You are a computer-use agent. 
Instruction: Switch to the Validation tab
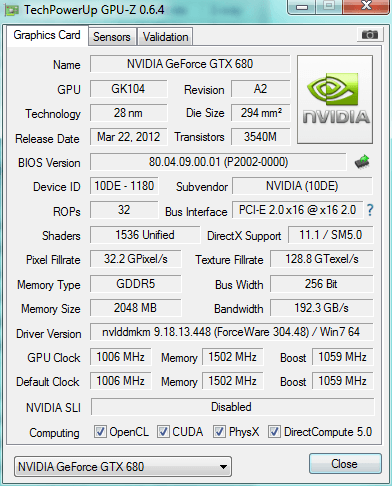(165, 37)
